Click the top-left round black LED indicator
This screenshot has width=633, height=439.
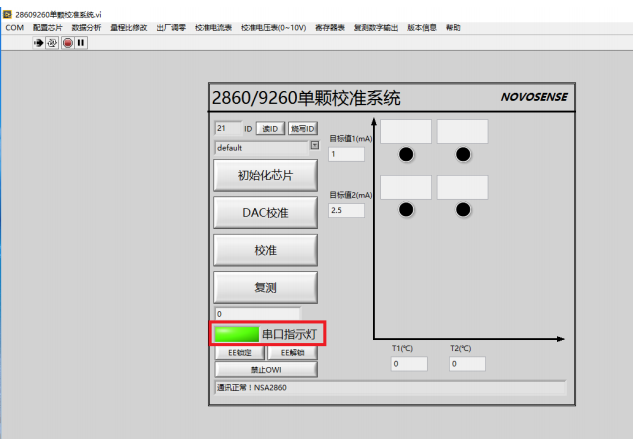407,154
